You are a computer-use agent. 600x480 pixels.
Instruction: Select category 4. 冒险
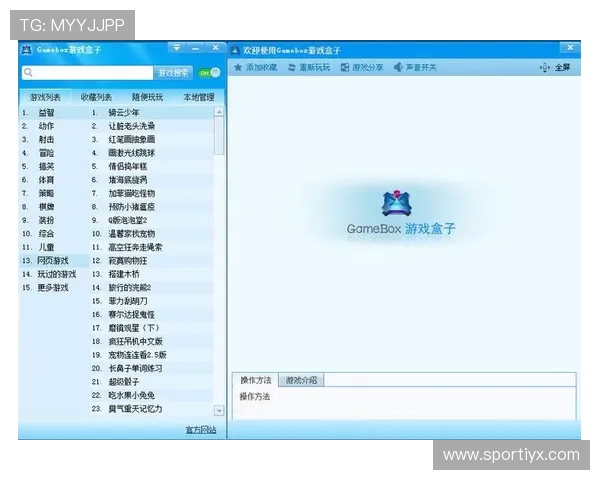coord(54,153)
